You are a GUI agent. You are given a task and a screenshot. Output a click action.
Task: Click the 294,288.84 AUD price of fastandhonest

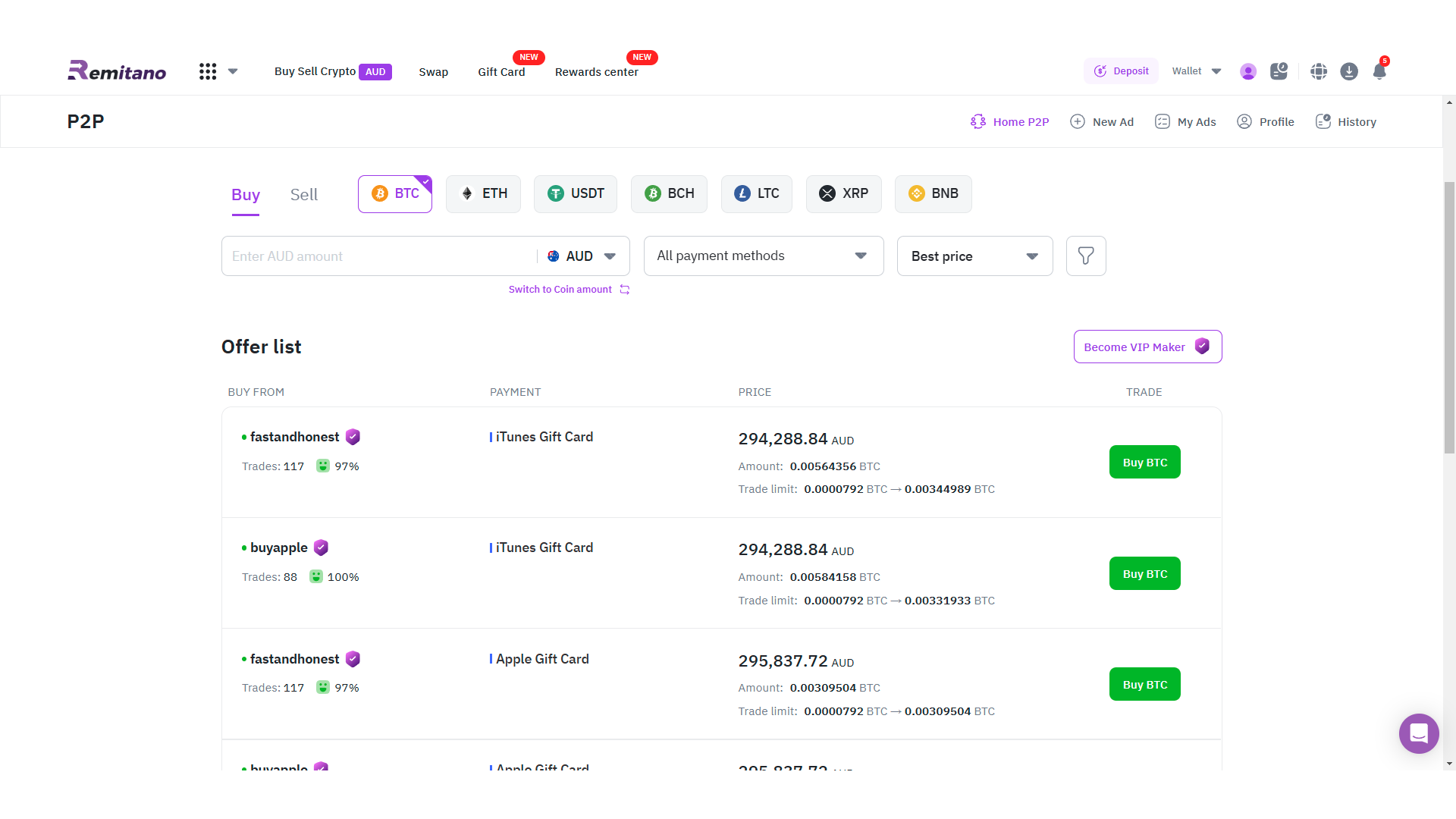click(x=796, y=439)
